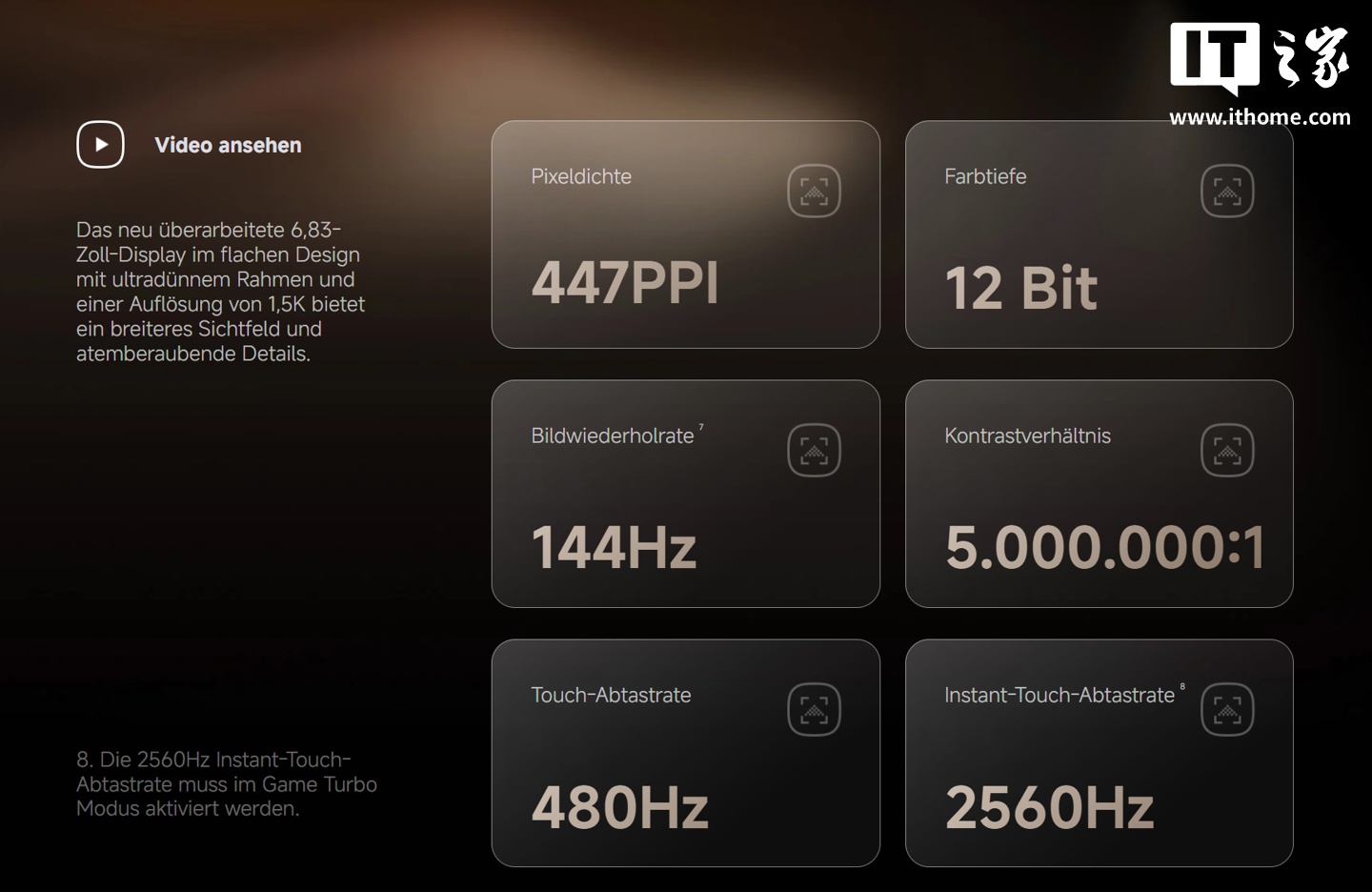Click the play video icon
1372x892 pixels.
pos(100,145)
